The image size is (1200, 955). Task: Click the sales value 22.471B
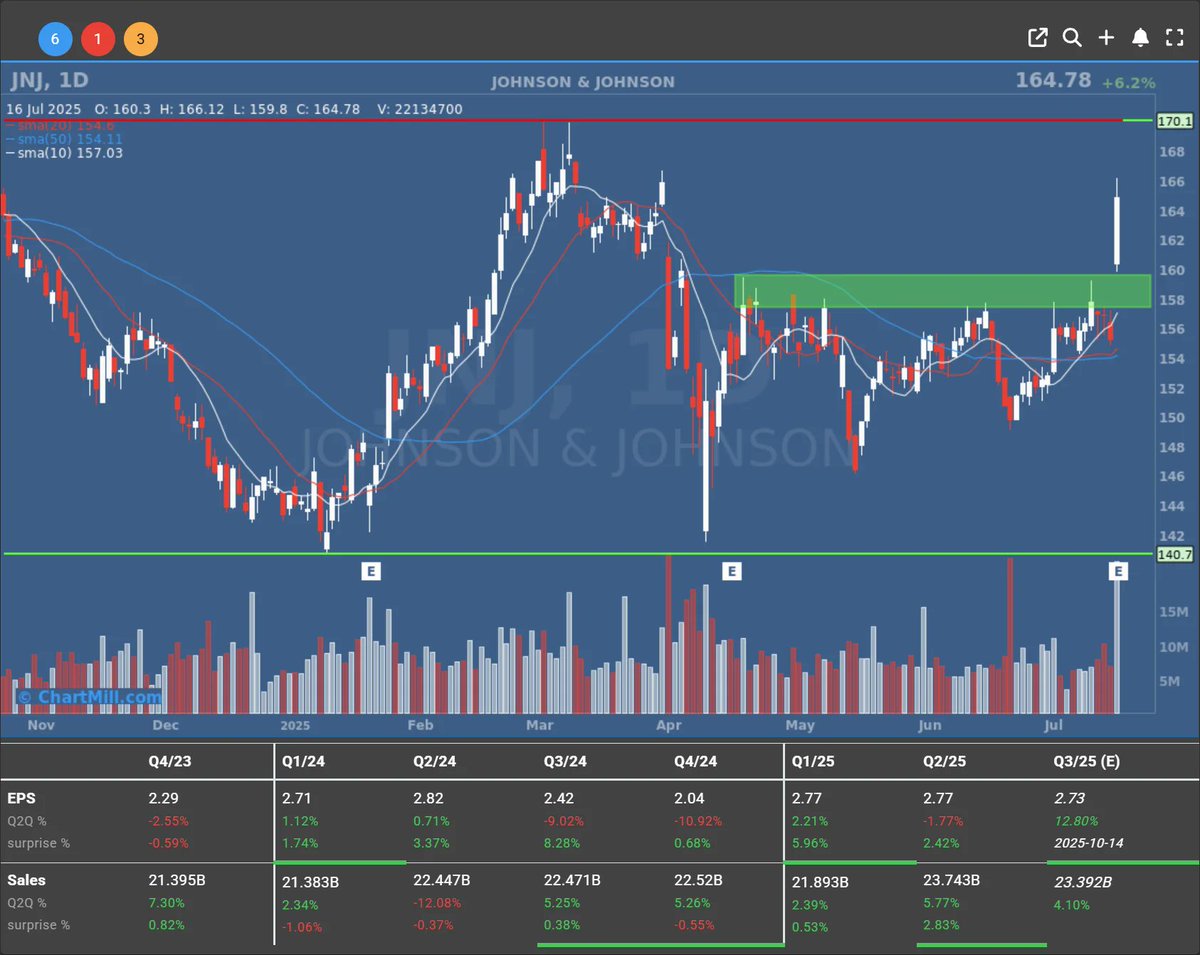click(x=572, y=881)
